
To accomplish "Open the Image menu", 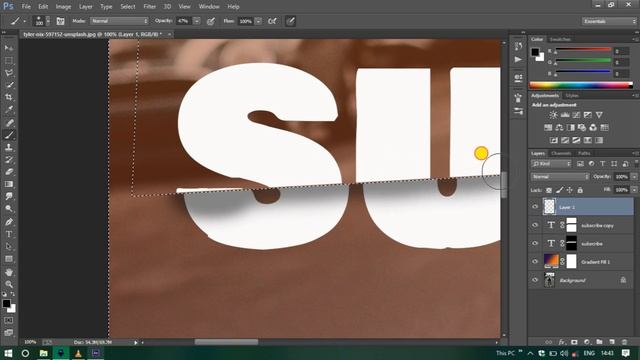I will (63, 7).
